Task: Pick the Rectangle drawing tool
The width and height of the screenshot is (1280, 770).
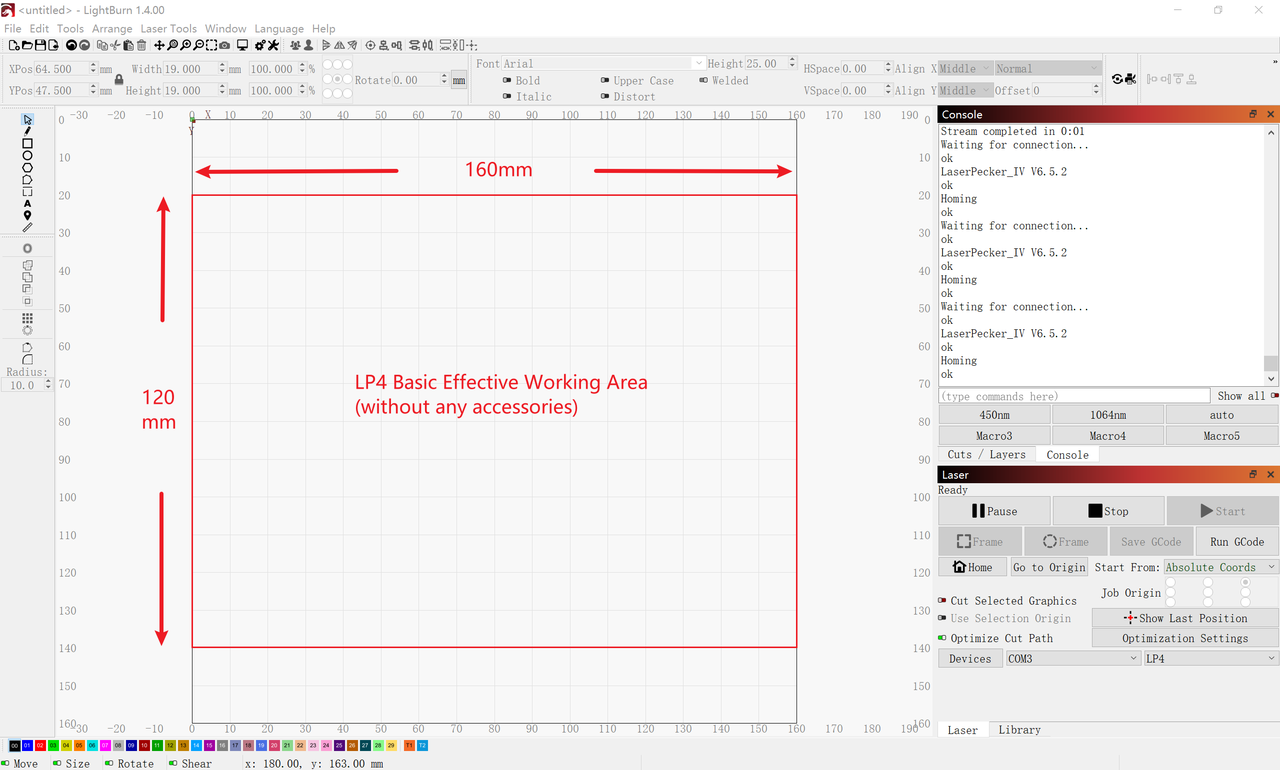Action: (x=27, y=144)
